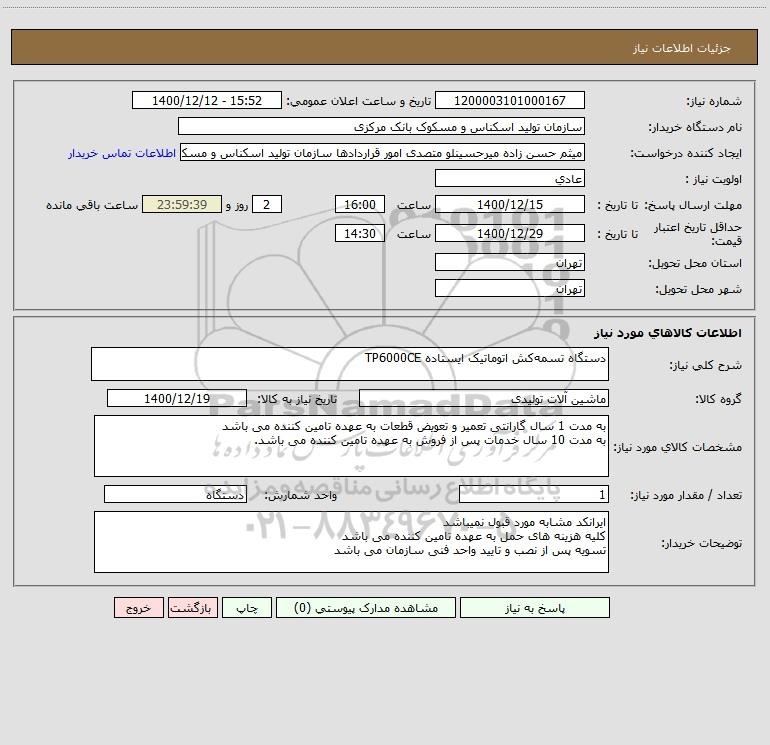Screen dimensions: 770x745
Task: Click the حداقل تاریخ اعتبار قیمت label
Action: pyautogui.click(x=698, y=234)
